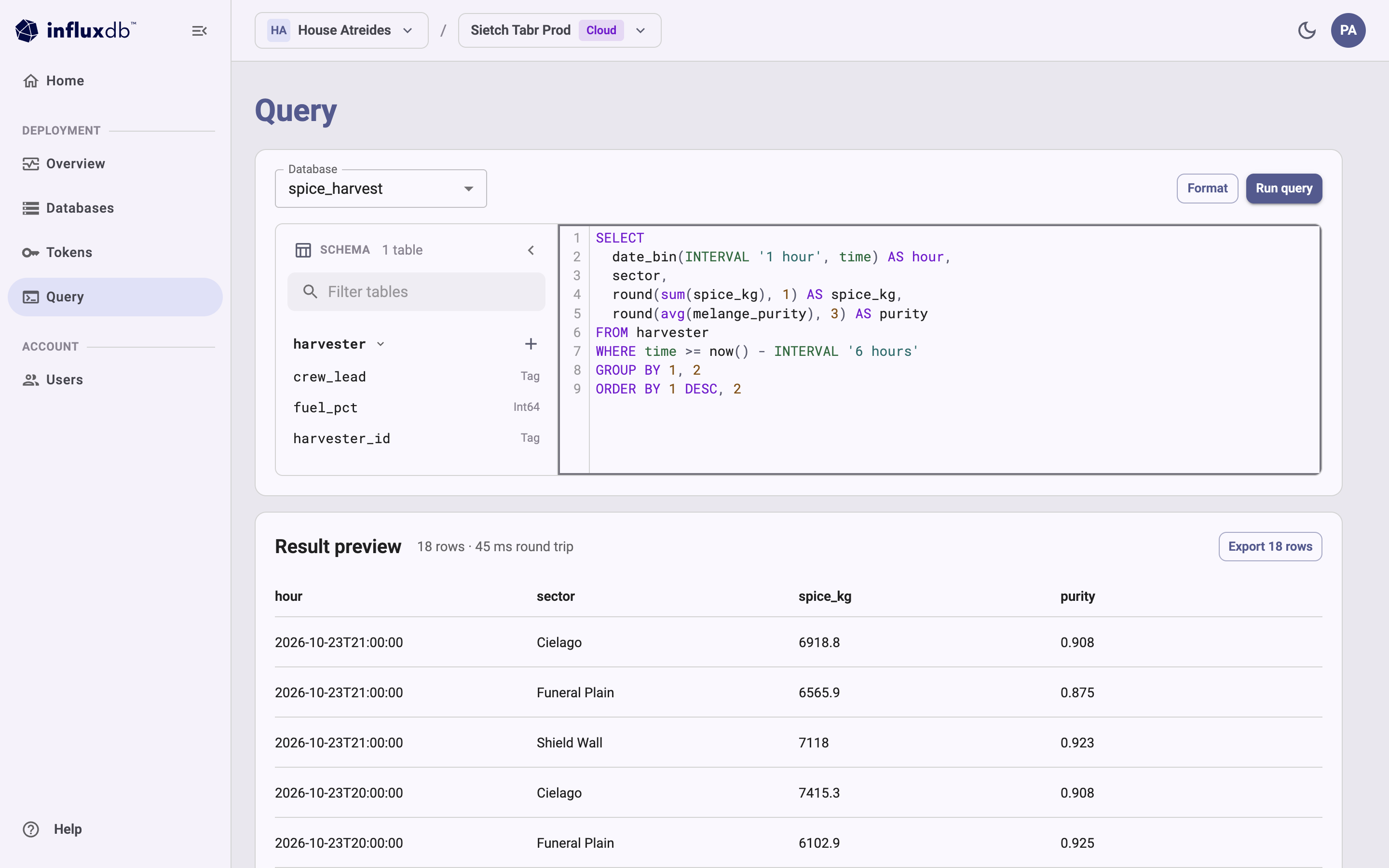Screen dimensions: 1389x868
Task: Open the Overview page
Action: (115, 163)
